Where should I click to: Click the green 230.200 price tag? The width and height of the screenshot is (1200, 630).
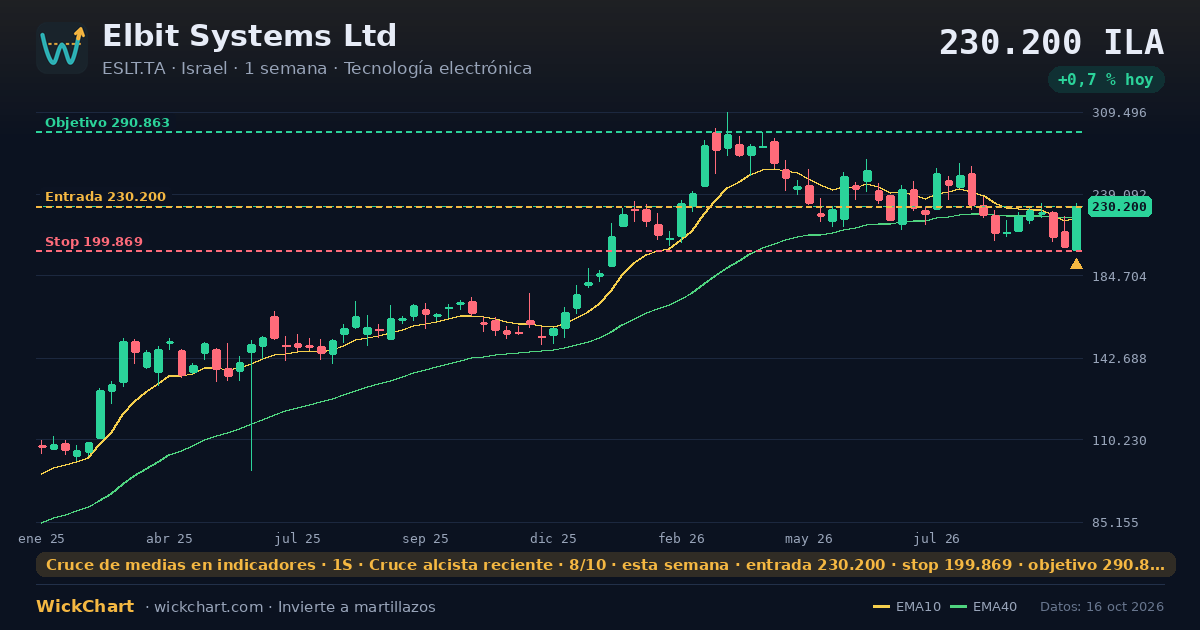click(x=1120, y=207)
